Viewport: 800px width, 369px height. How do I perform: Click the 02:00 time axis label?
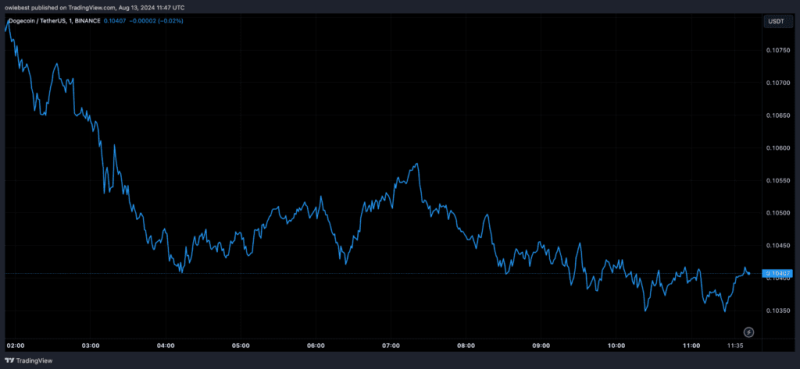(x=16, y=346)
